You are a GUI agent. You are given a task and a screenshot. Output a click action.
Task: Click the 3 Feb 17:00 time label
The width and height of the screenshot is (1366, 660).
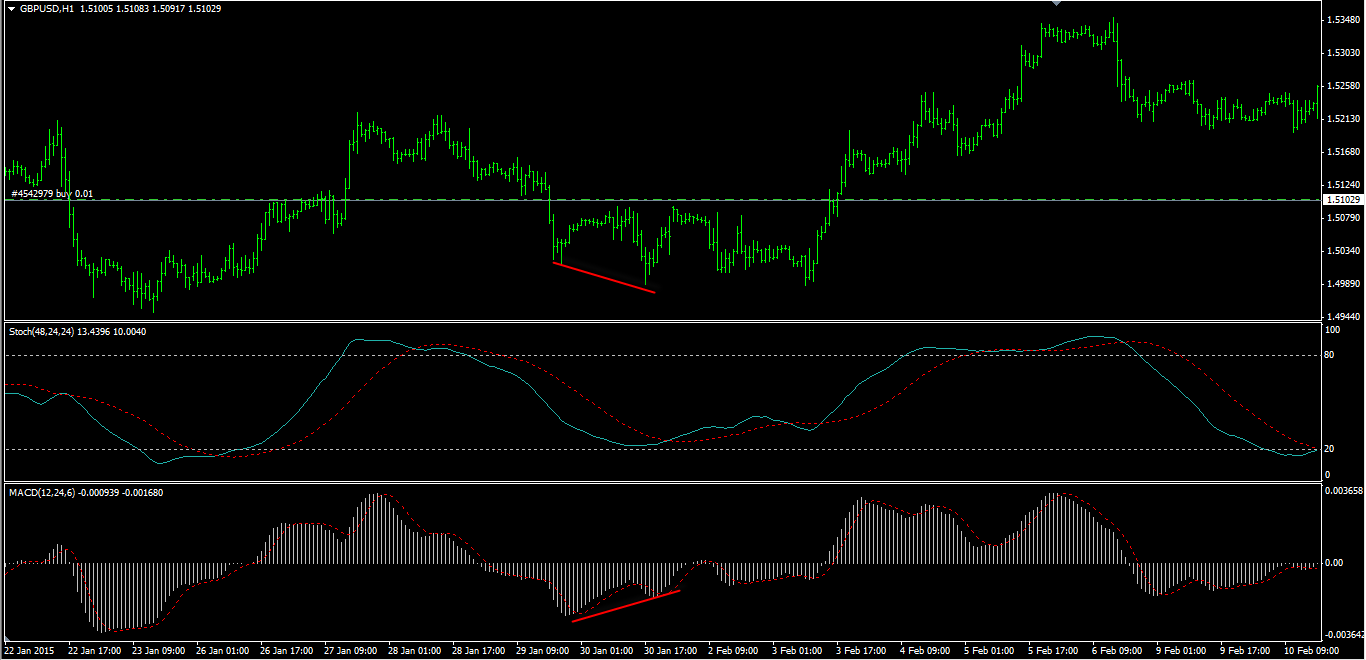861,650
